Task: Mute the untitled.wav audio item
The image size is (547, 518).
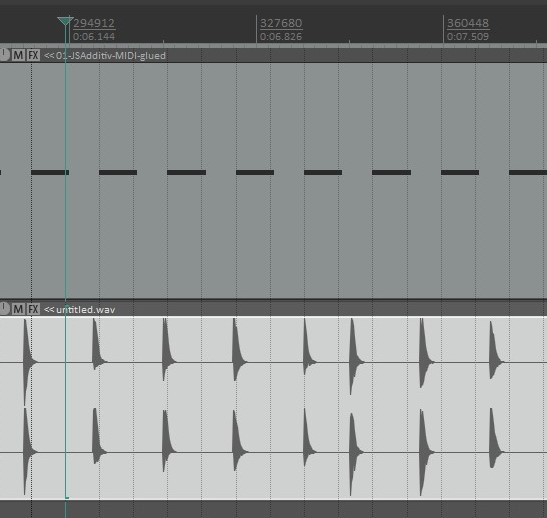Action: pyautogui.click(x=18, y=309)
